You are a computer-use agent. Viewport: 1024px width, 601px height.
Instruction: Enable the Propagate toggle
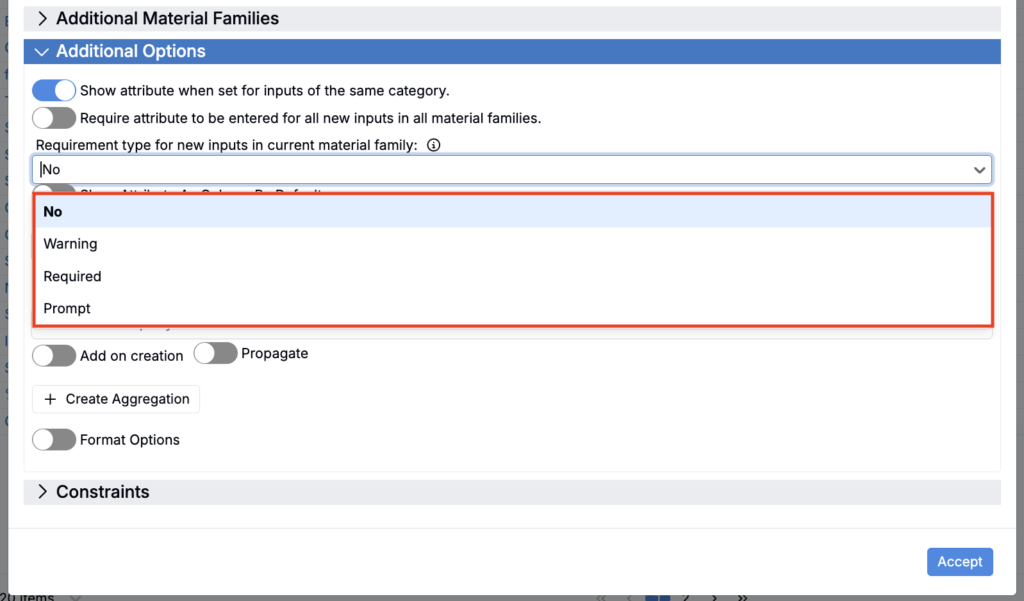coord(215,353)
